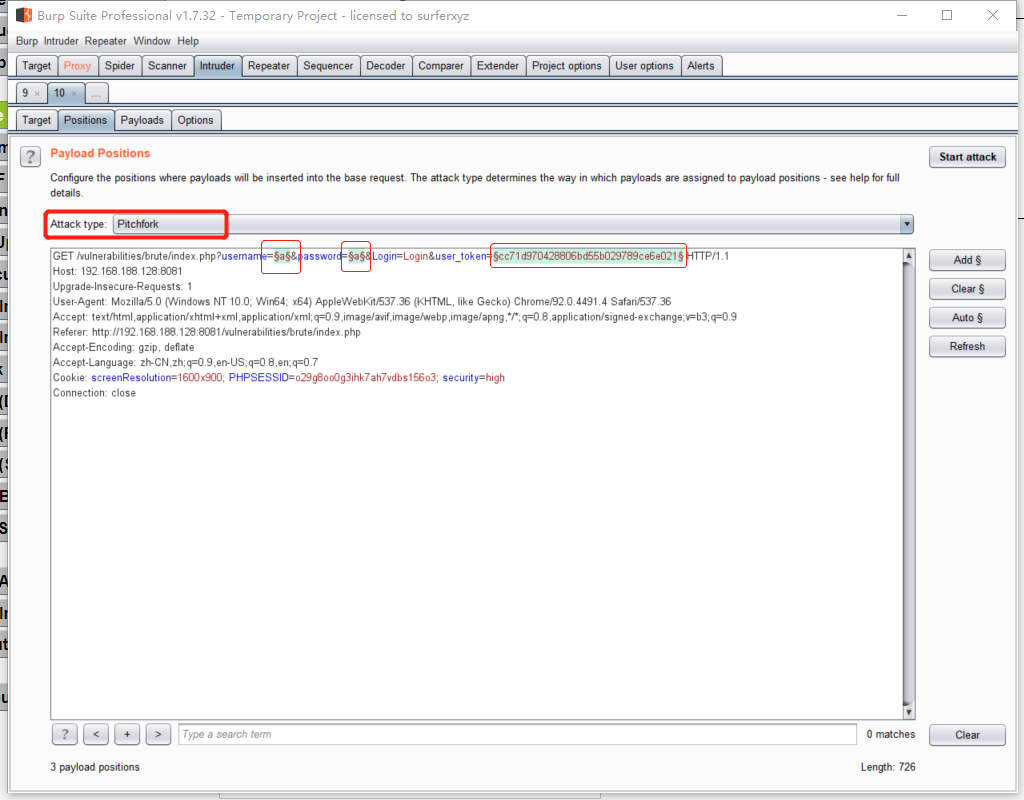The image size is (1024, 800).
Task: Click the search help question-mark button
Action: [x=64, y=734]
